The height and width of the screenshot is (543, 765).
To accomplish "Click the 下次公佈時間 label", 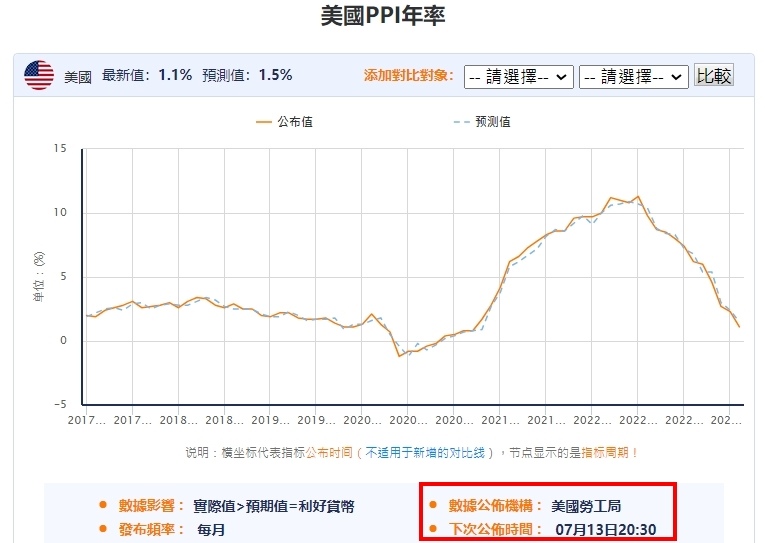I will [495, 529].
